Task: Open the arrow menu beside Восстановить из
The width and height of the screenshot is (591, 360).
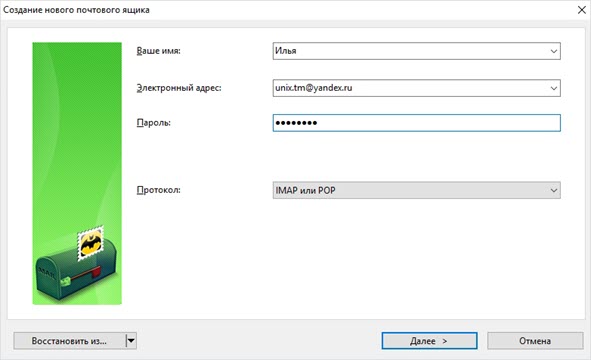Action: click(131, 341)
